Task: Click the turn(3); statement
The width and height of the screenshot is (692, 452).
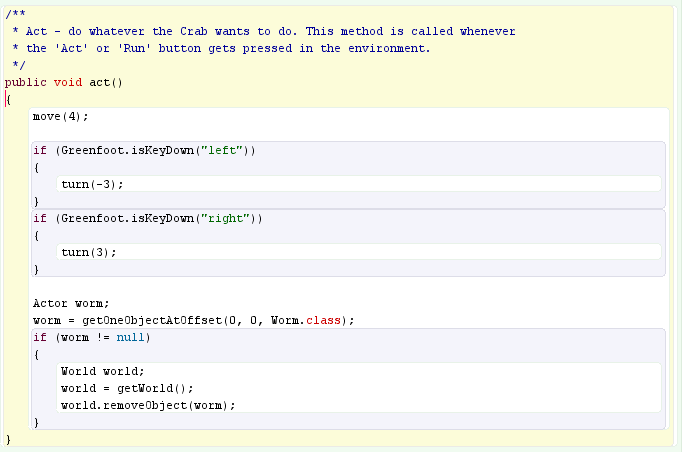Action: [88, 252]
